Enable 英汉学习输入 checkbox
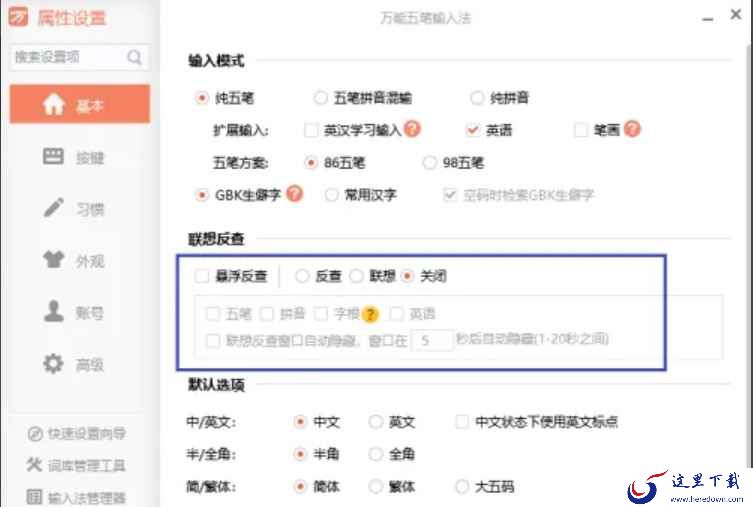The height and width of the screenshot is (507, 753). [x=311, y=130]
